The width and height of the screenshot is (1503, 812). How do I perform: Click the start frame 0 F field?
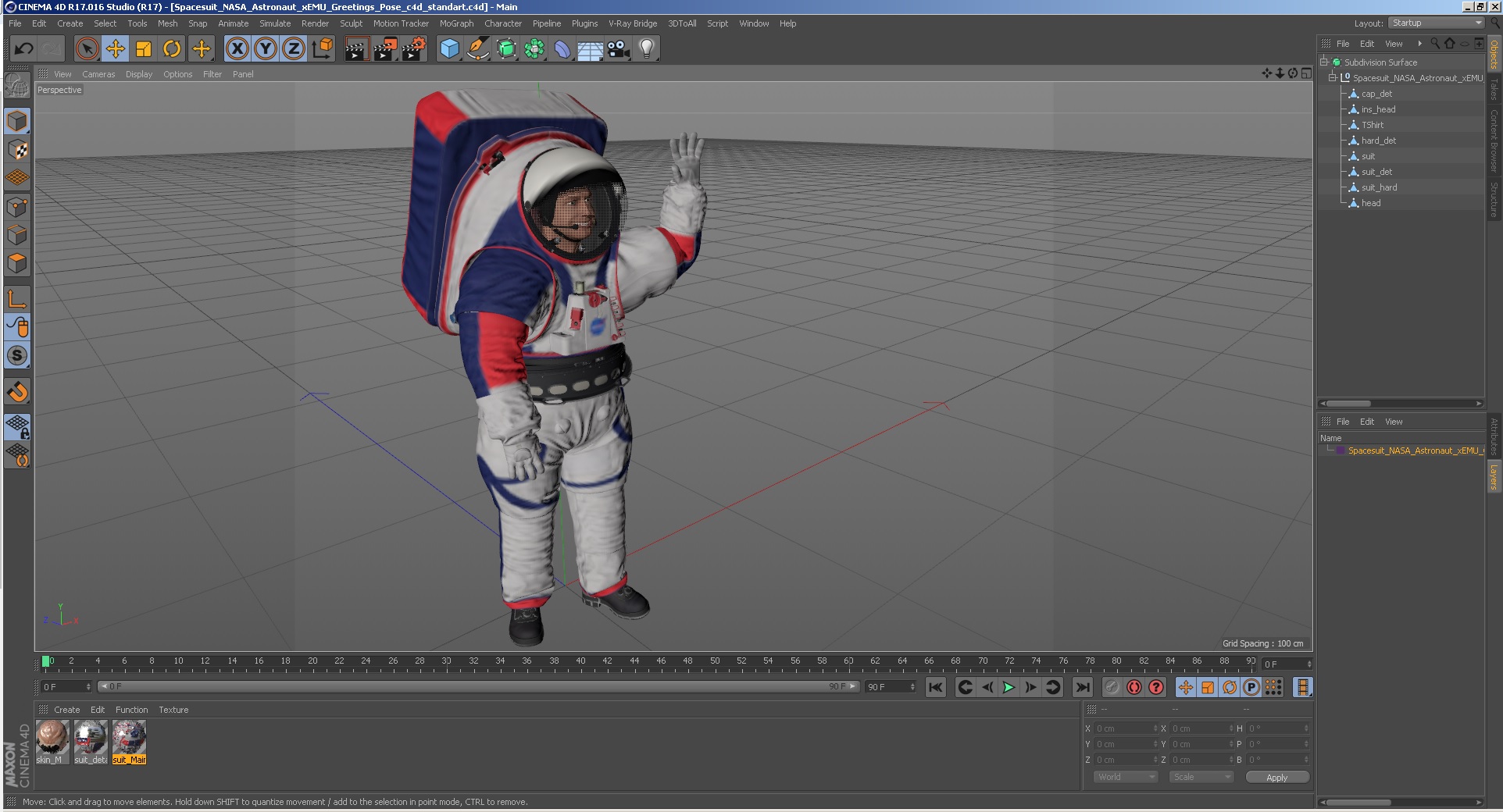[x=66, y=687]
